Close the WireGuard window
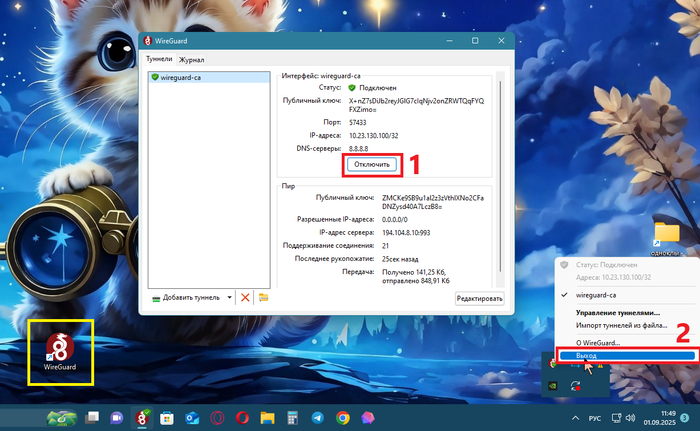The height and width of the screenshot is (431, 700). click(501, 41)
